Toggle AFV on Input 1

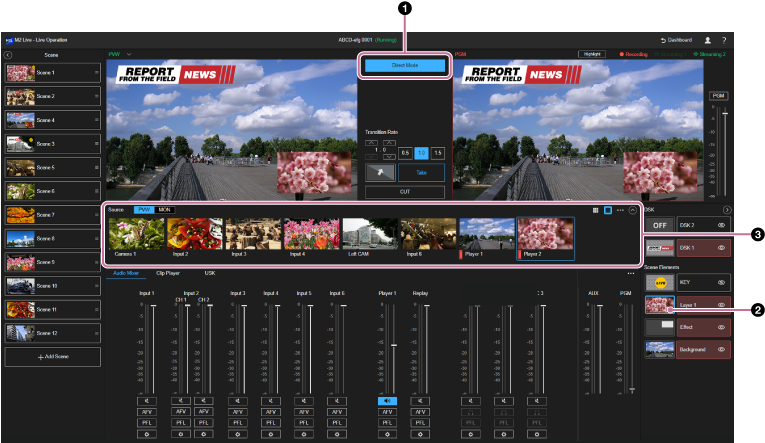(x=147, y=412)
